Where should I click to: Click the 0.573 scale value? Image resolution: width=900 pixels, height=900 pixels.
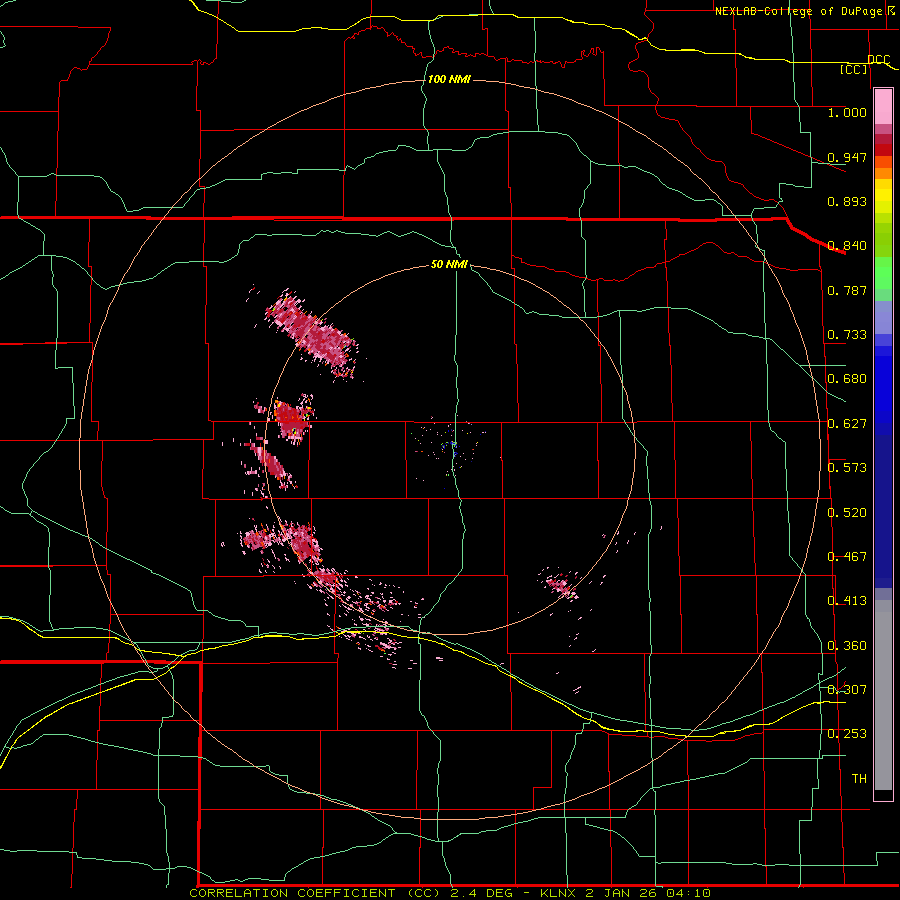pyautogui.click(x=847, y=468)
